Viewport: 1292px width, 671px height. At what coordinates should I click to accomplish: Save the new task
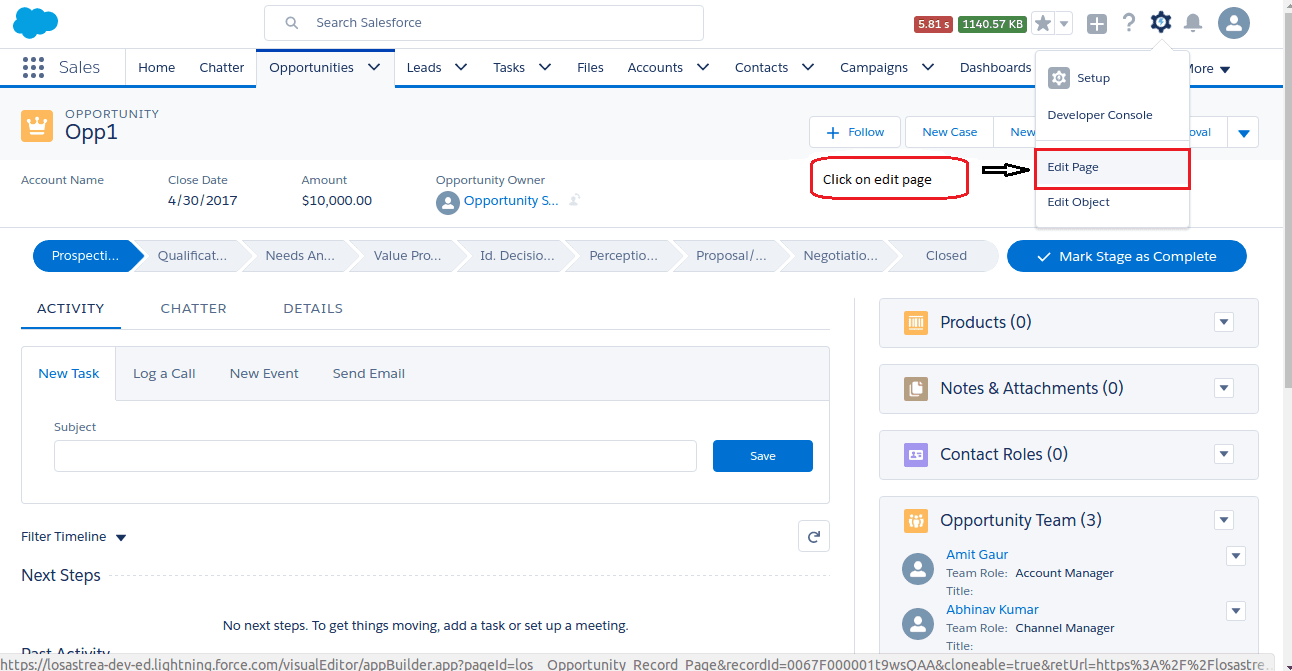(763, 456)
